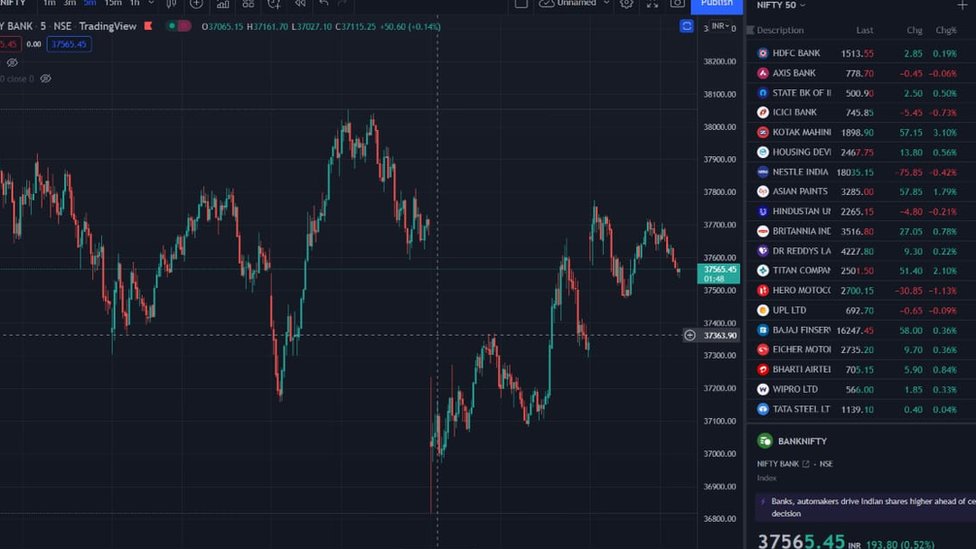Viewport: 976px width, 549px height.
Task: Select HOUSING DEV row in watchlist
Action: coord(861,152)
